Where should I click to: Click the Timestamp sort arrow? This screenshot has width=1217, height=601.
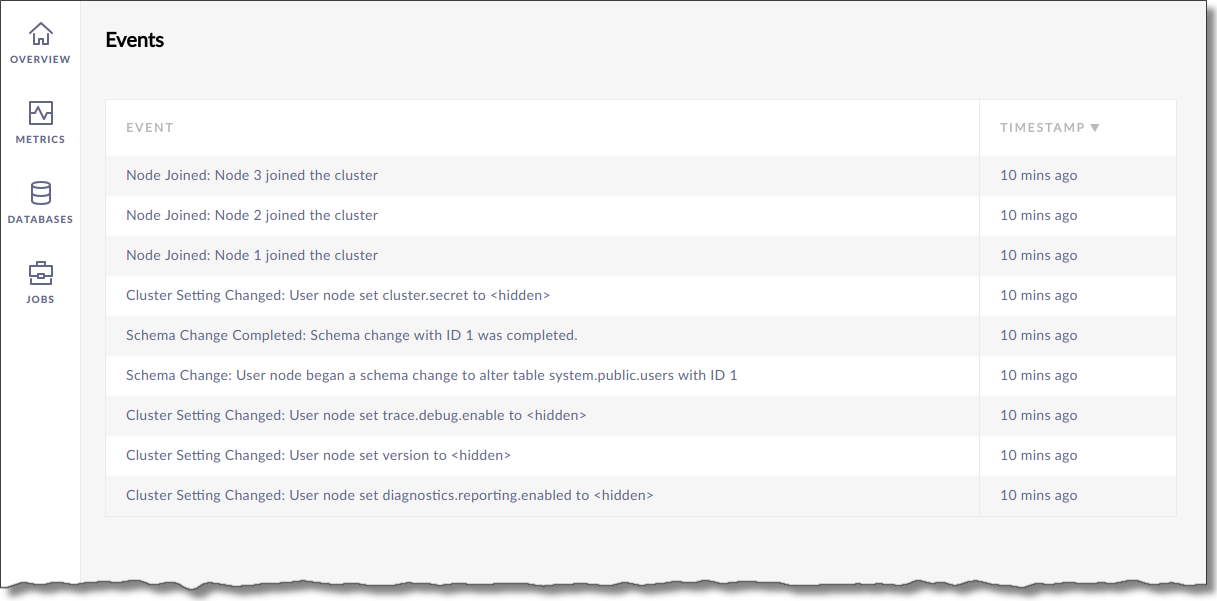click(1095, 128)
